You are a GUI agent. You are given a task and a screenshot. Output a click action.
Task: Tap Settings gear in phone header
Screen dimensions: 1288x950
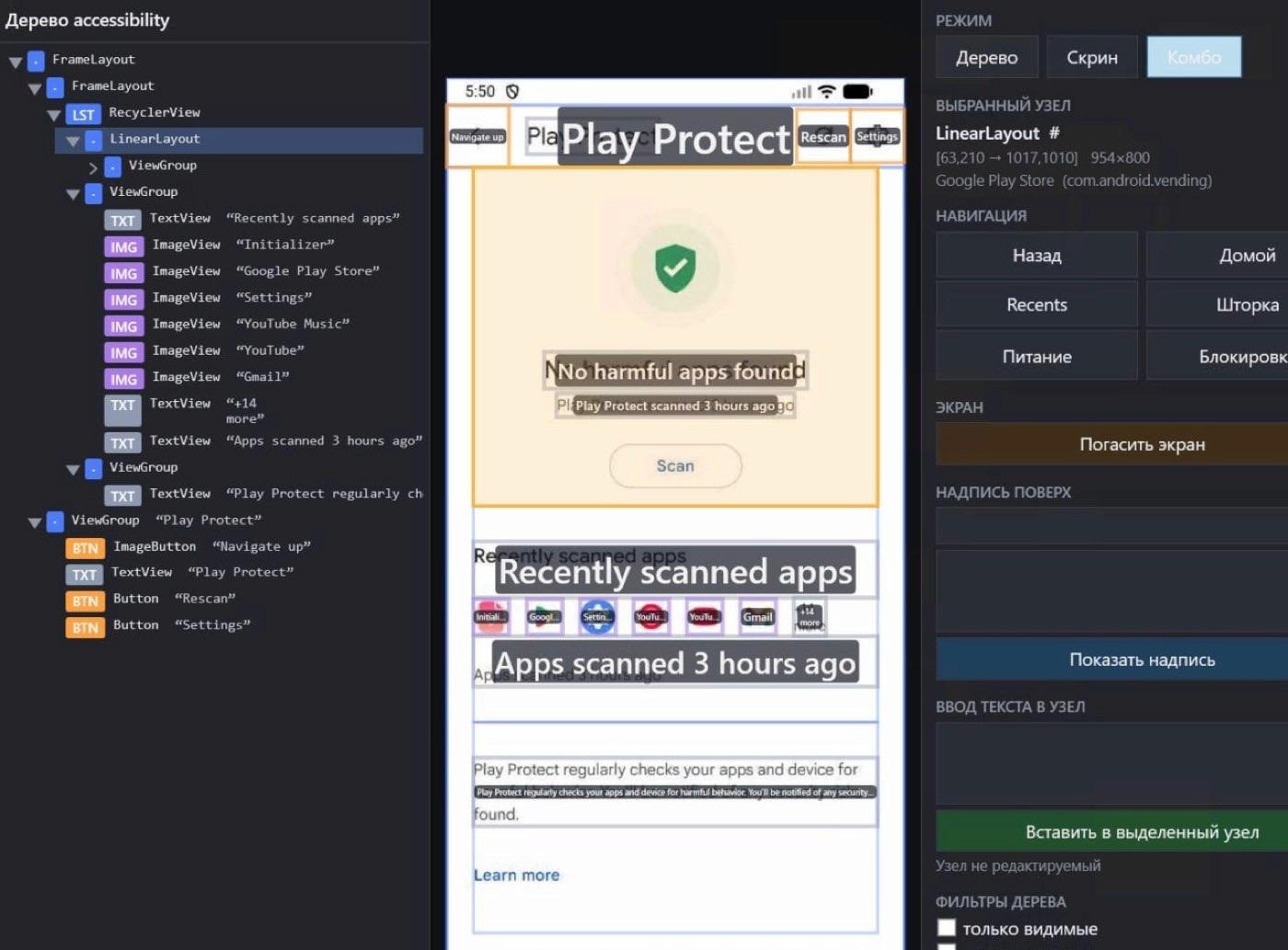tap(877, 136)
